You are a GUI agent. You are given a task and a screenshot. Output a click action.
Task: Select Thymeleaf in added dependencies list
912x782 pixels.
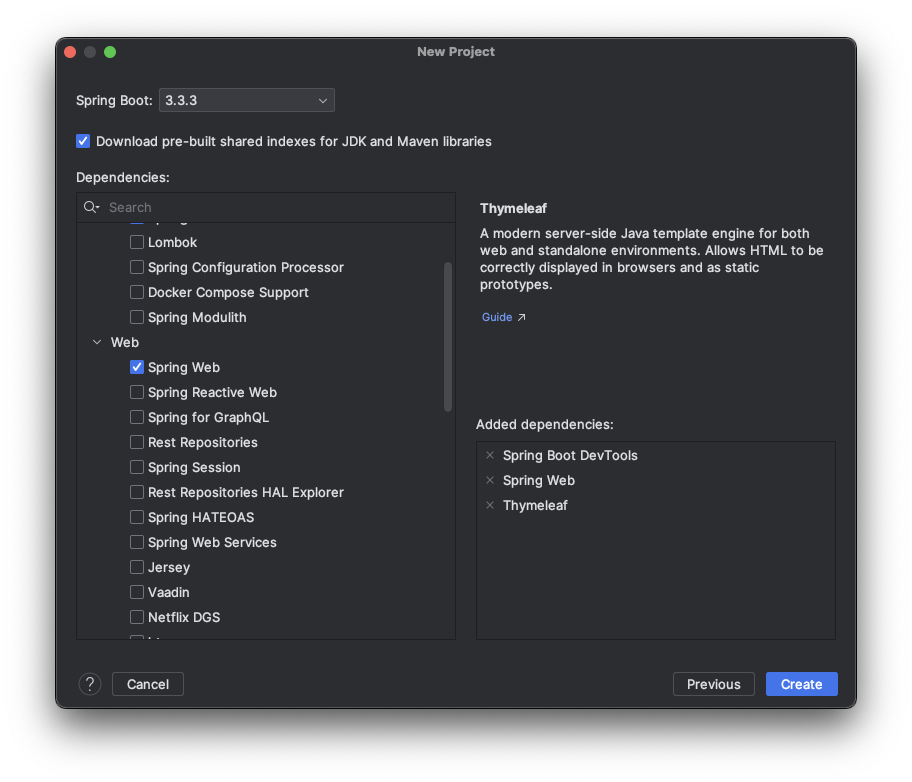[x=535, y=505]
